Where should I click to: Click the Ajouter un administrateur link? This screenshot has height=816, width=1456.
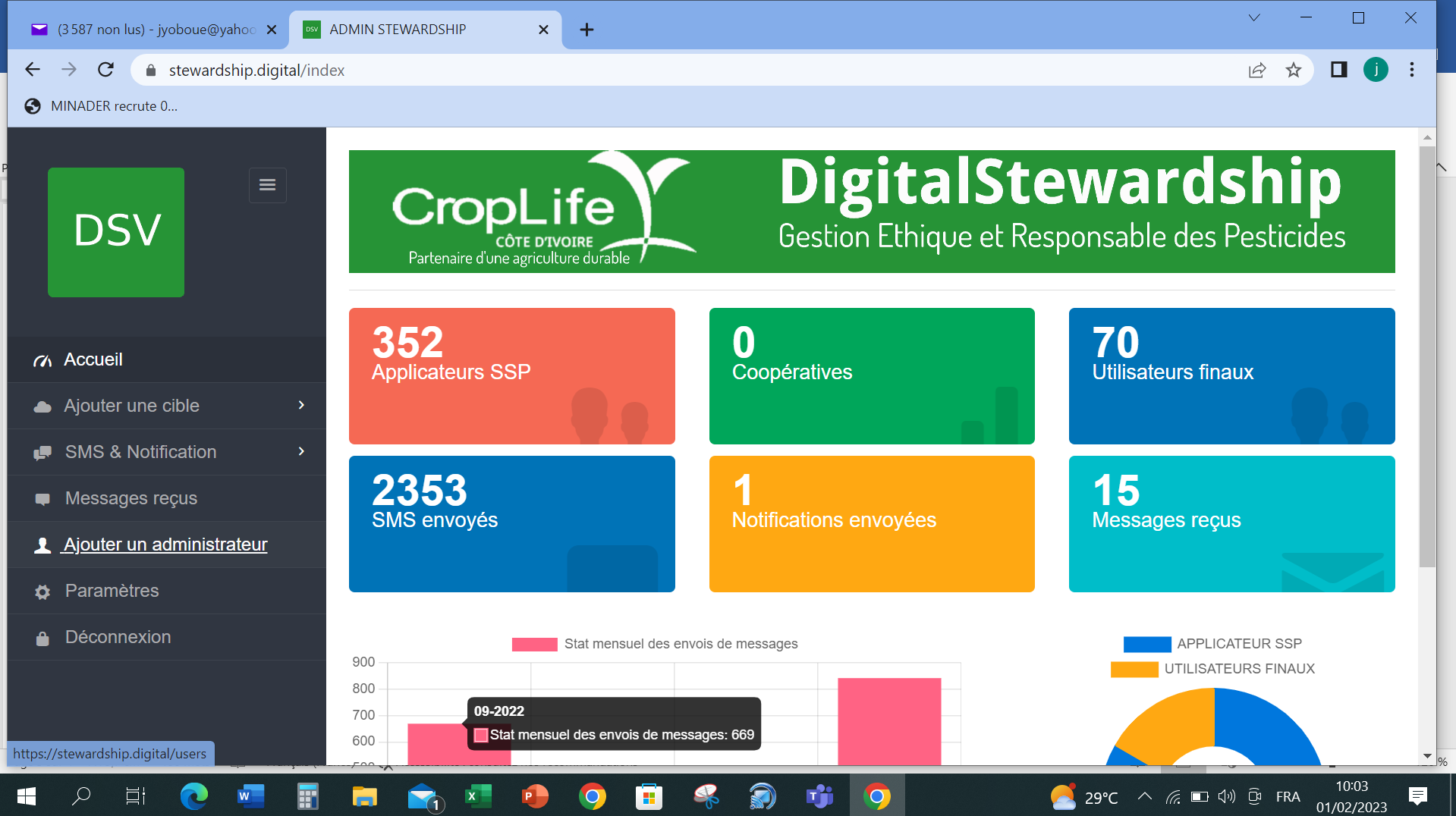pyautogui.click(x=165, y=545)
